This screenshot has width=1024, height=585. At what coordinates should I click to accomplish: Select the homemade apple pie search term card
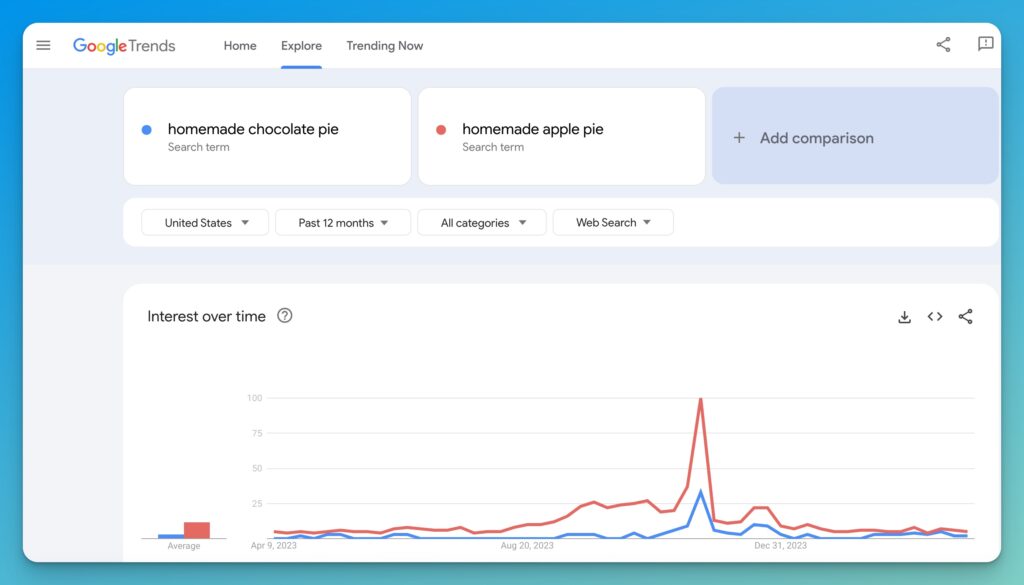(x=560, y=136)
